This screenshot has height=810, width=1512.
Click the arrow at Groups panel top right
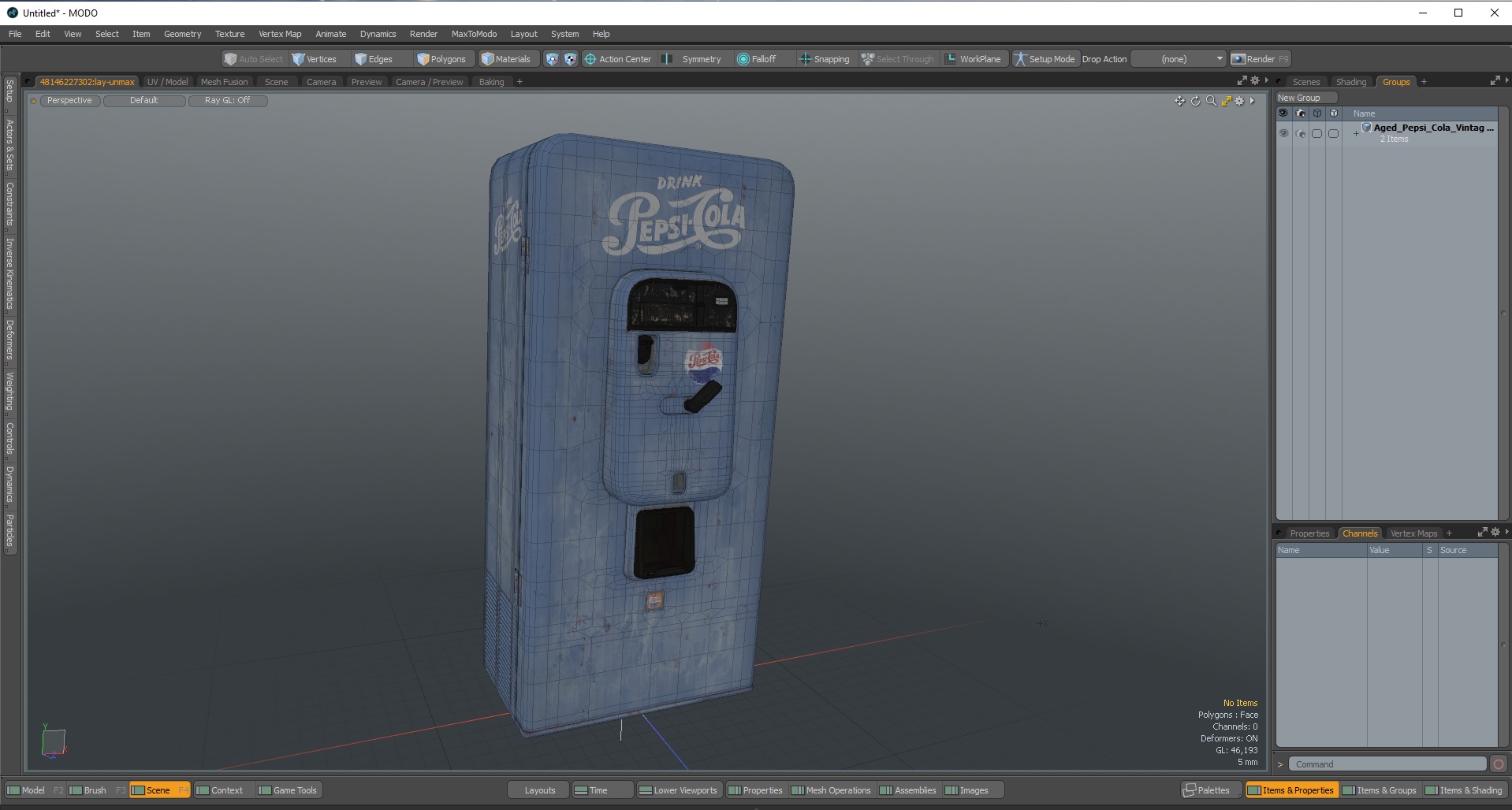click(x=1506, y=80)
